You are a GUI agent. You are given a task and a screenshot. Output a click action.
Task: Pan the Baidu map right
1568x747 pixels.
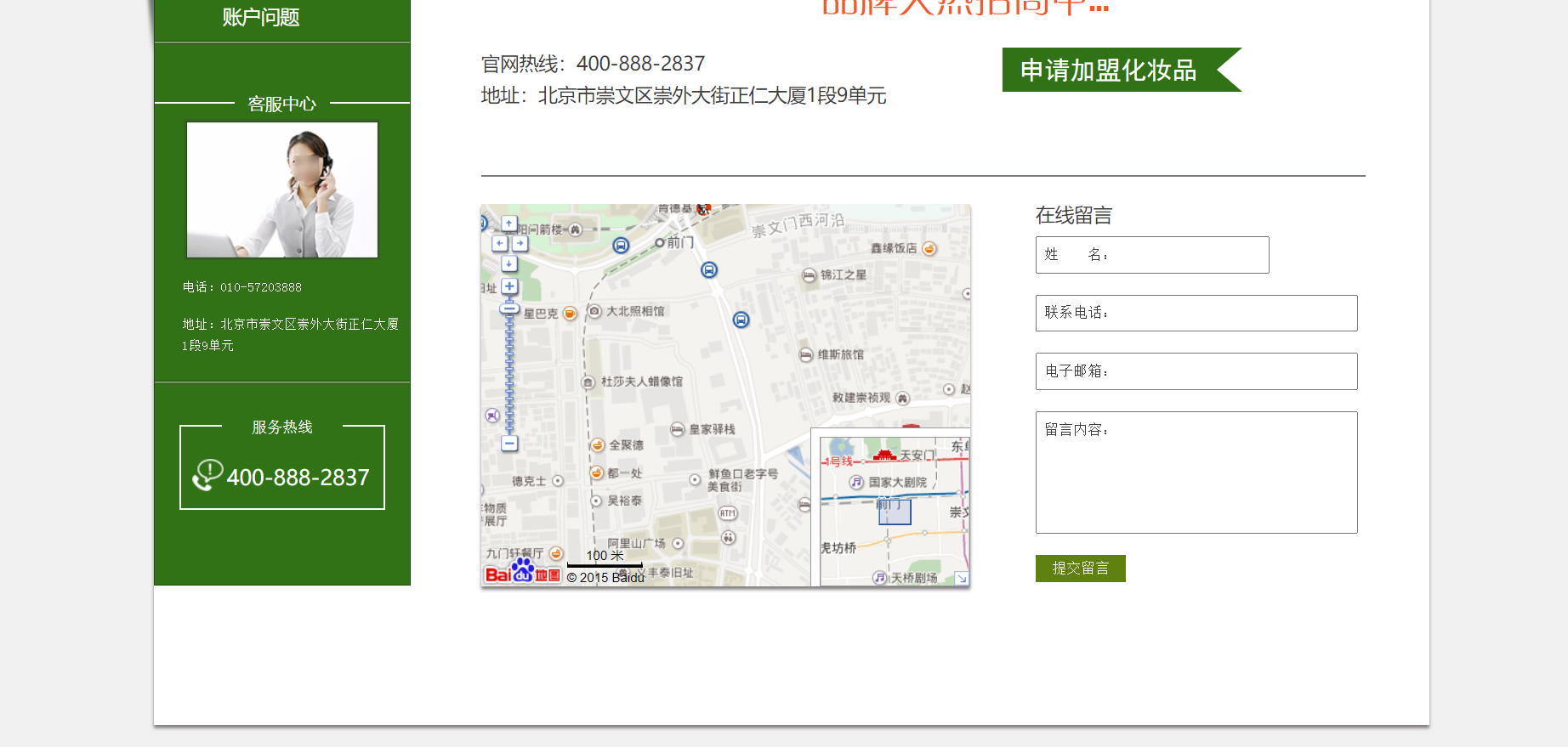point(520,243)
